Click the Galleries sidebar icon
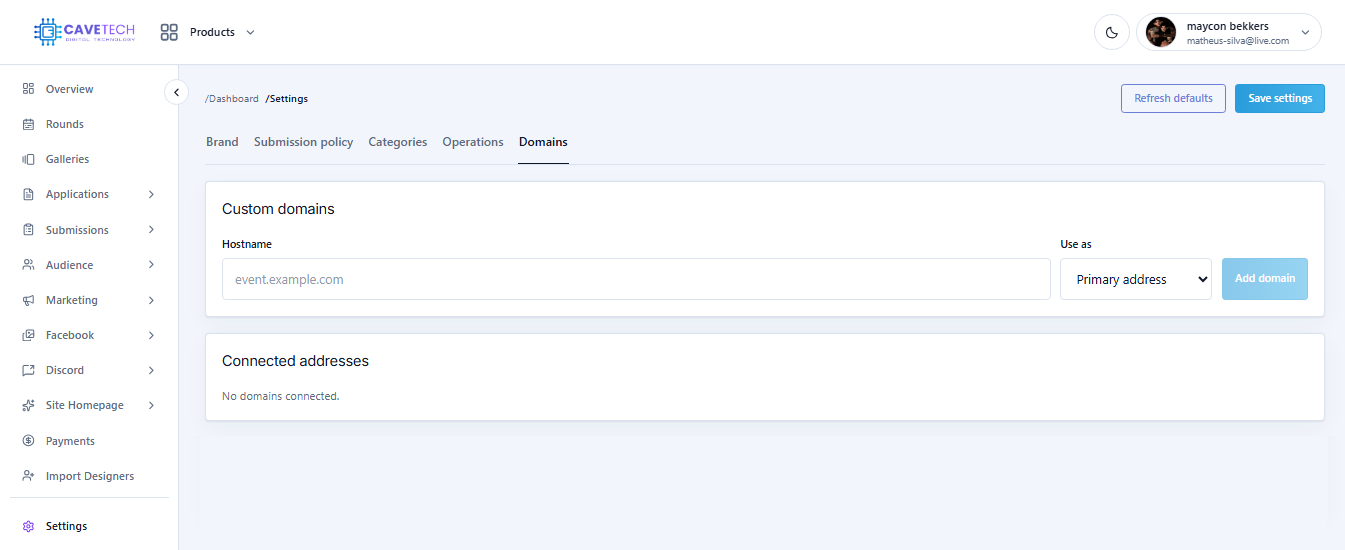The image size is (1345, 550). (28, 159)
